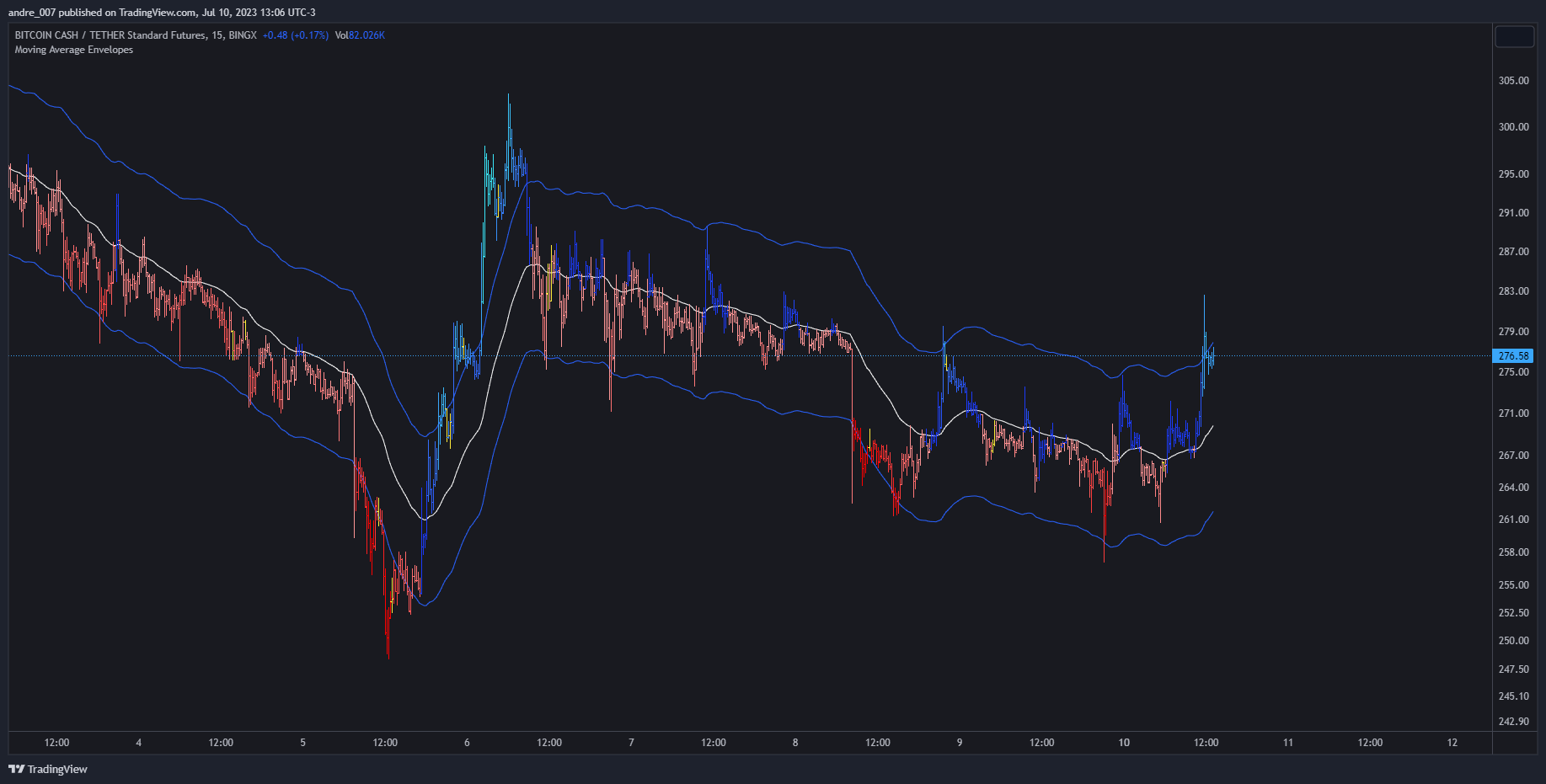Click day 8 on the time axis
This screenshot has width=1546, height=784.
(795, 743)
